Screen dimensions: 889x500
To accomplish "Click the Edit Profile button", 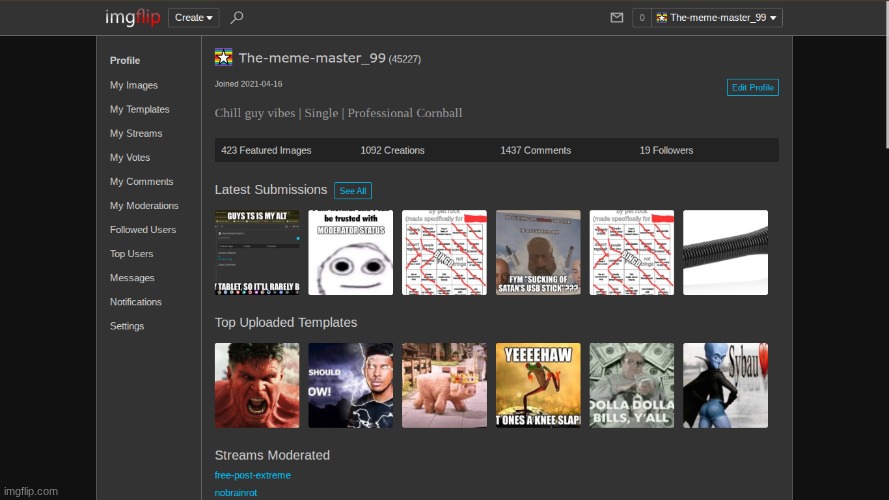I will (752, 87).
